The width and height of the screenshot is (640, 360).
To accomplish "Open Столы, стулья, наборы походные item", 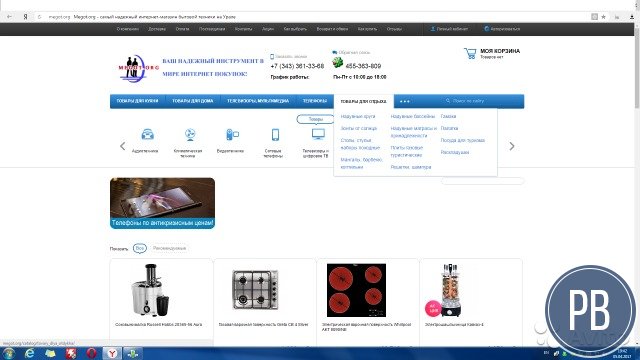I will click(360, 144).
